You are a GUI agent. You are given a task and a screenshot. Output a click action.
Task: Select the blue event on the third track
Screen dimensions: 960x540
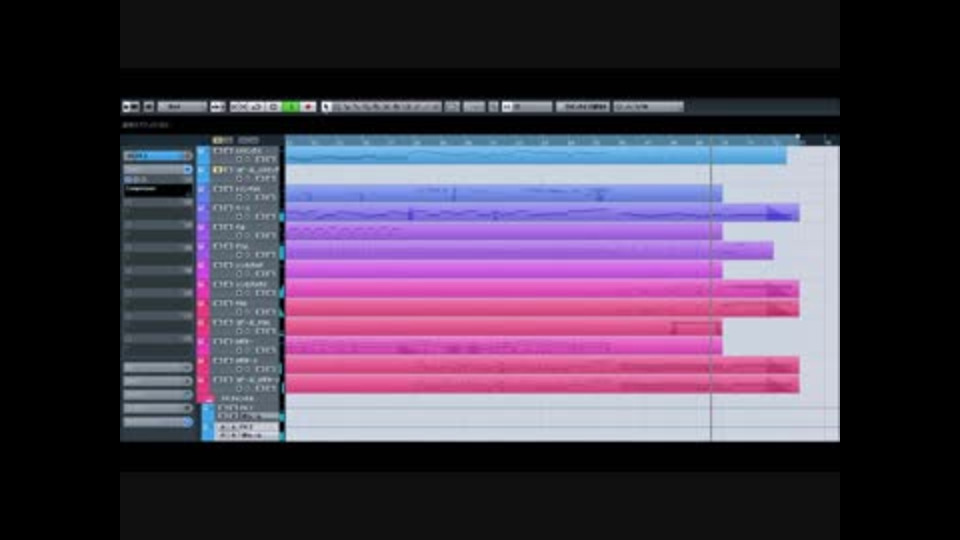tap(504, 193)
